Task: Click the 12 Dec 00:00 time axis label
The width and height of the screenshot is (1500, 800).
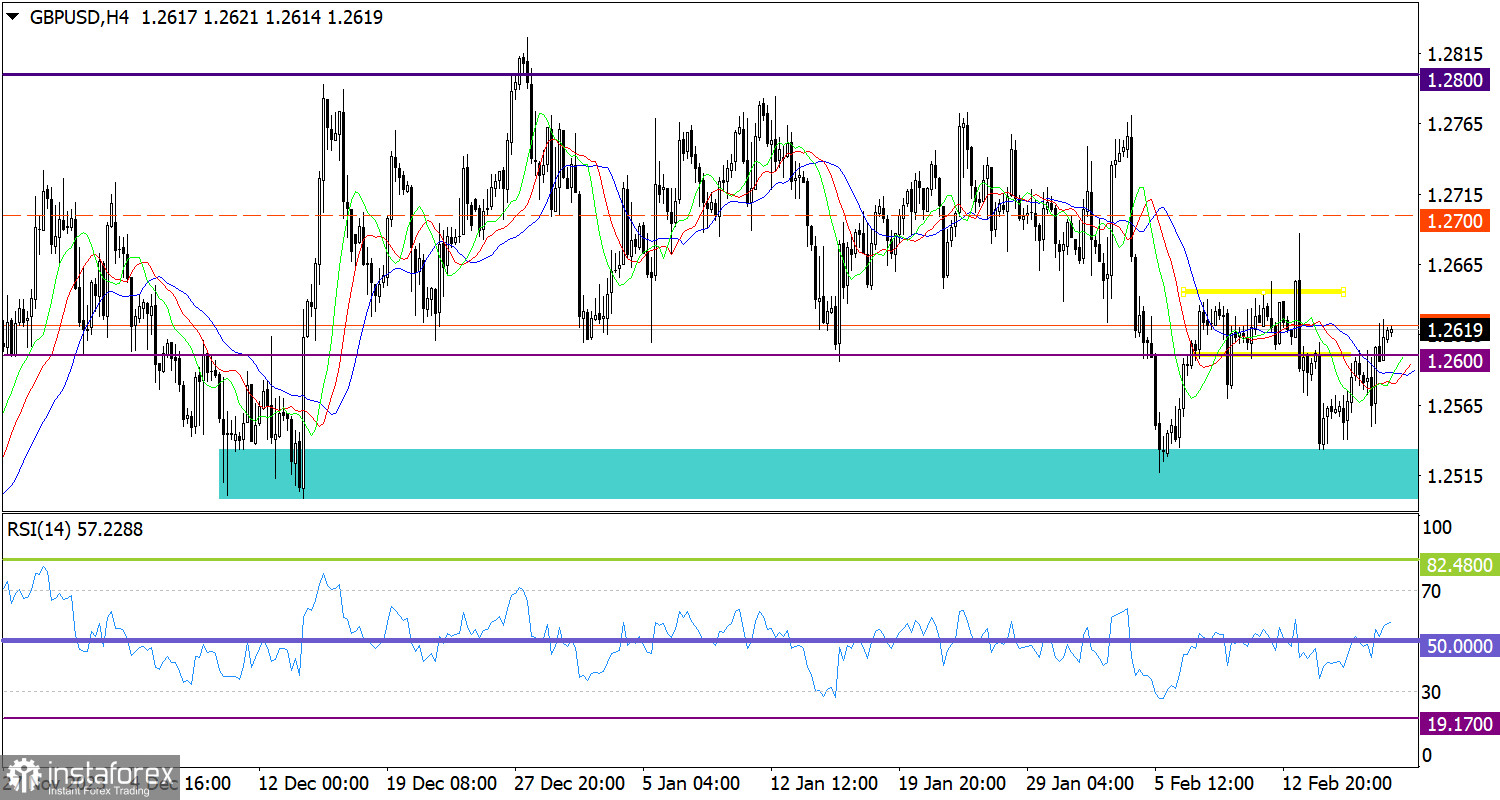Action: [x=313, y=782]
